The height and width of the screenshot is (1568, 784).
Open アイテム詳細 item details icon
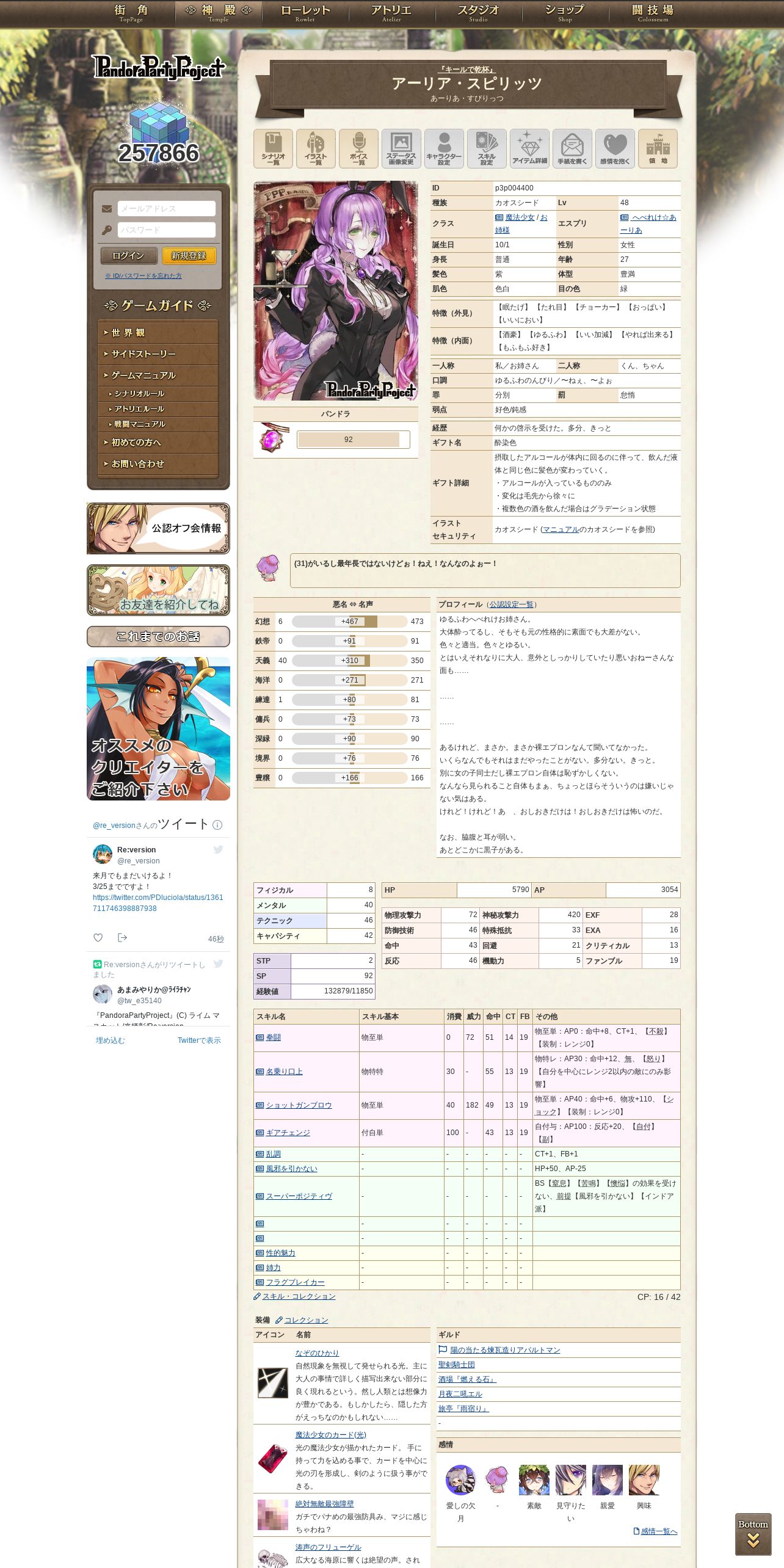[x=529, y=148]
